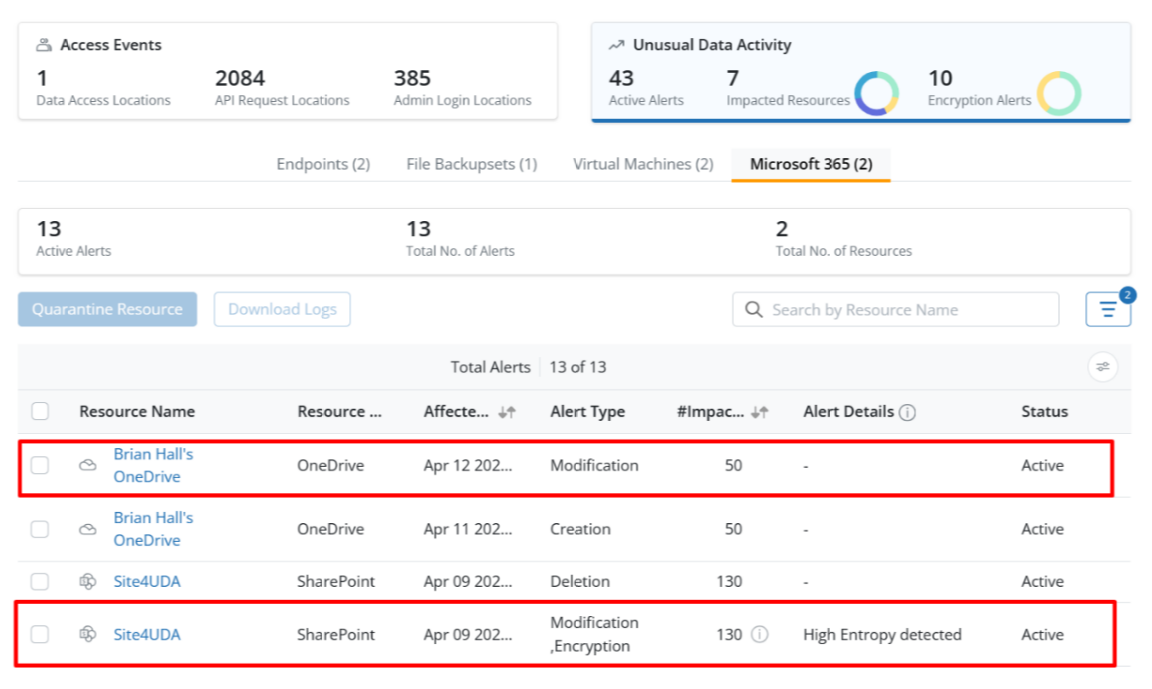Switch to the Endpoints tab

coord(323,164)
